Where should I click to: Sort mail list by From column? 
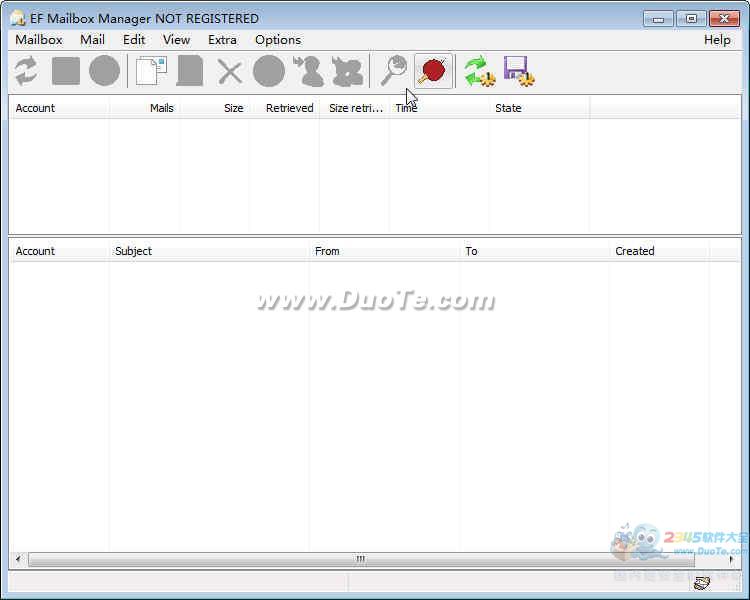click(384, 251)
